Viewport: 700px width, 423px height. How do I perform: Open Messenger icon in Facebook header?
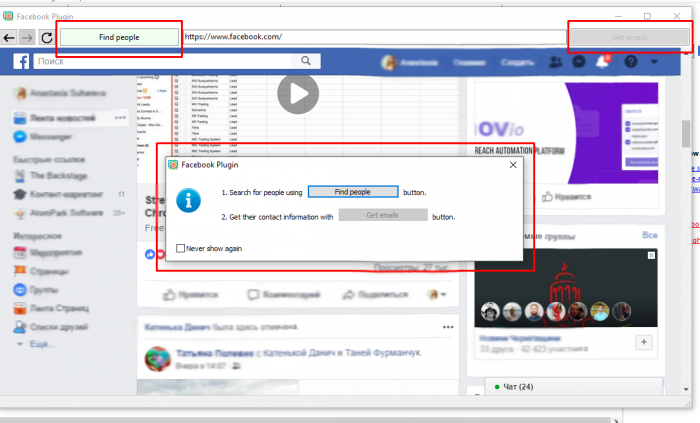[x=579, y=62]
